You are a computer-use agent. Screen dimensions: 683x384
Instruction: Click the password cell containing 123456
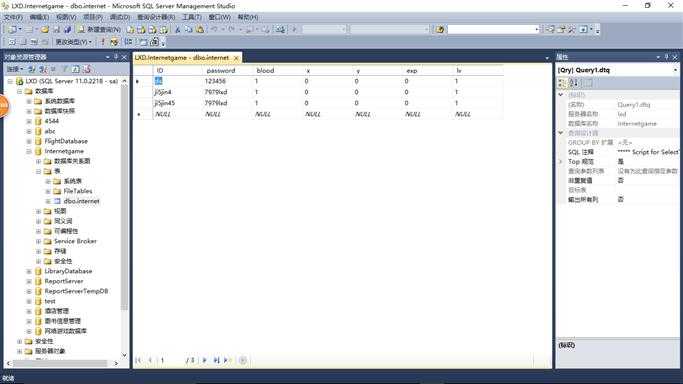click(227, 81)
